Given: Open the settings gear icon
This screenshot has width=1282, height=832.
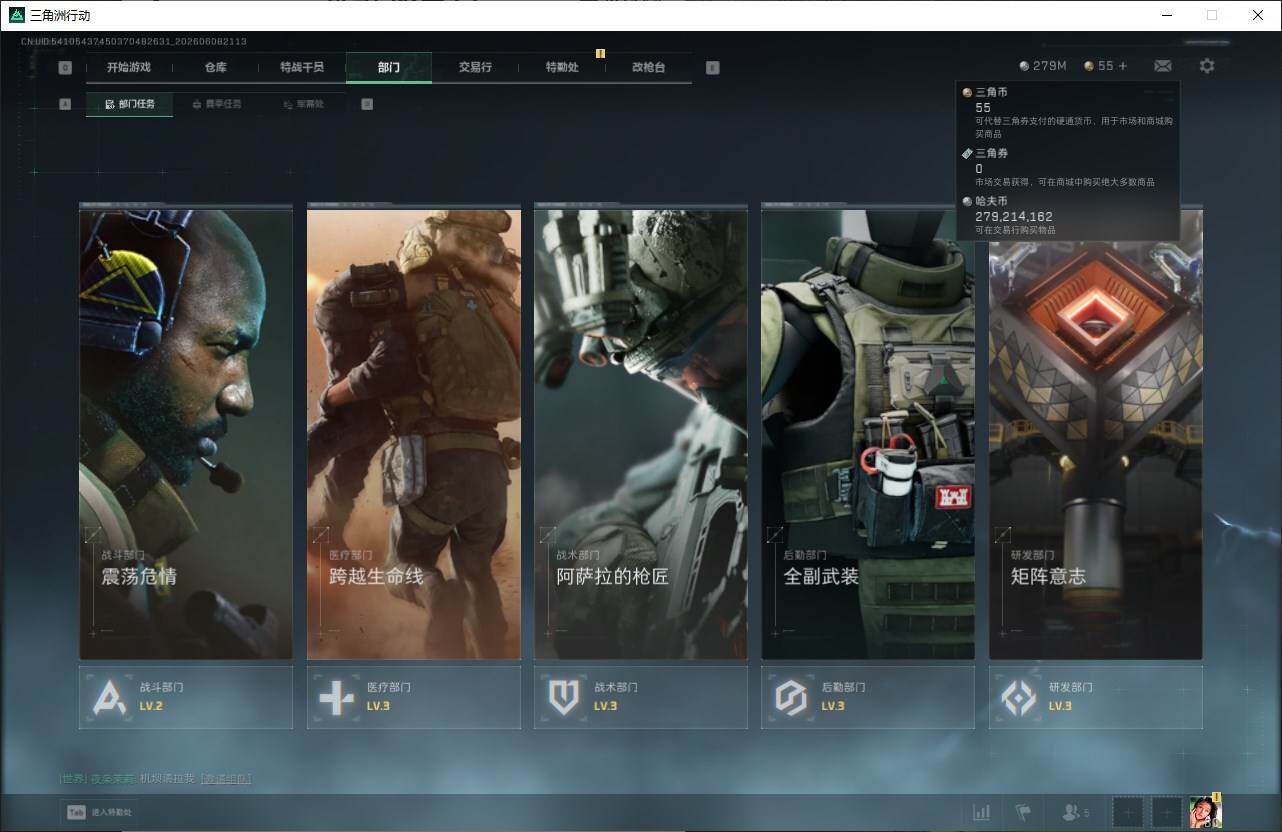Looking at the screenshot, I should tap(1207, 66).
